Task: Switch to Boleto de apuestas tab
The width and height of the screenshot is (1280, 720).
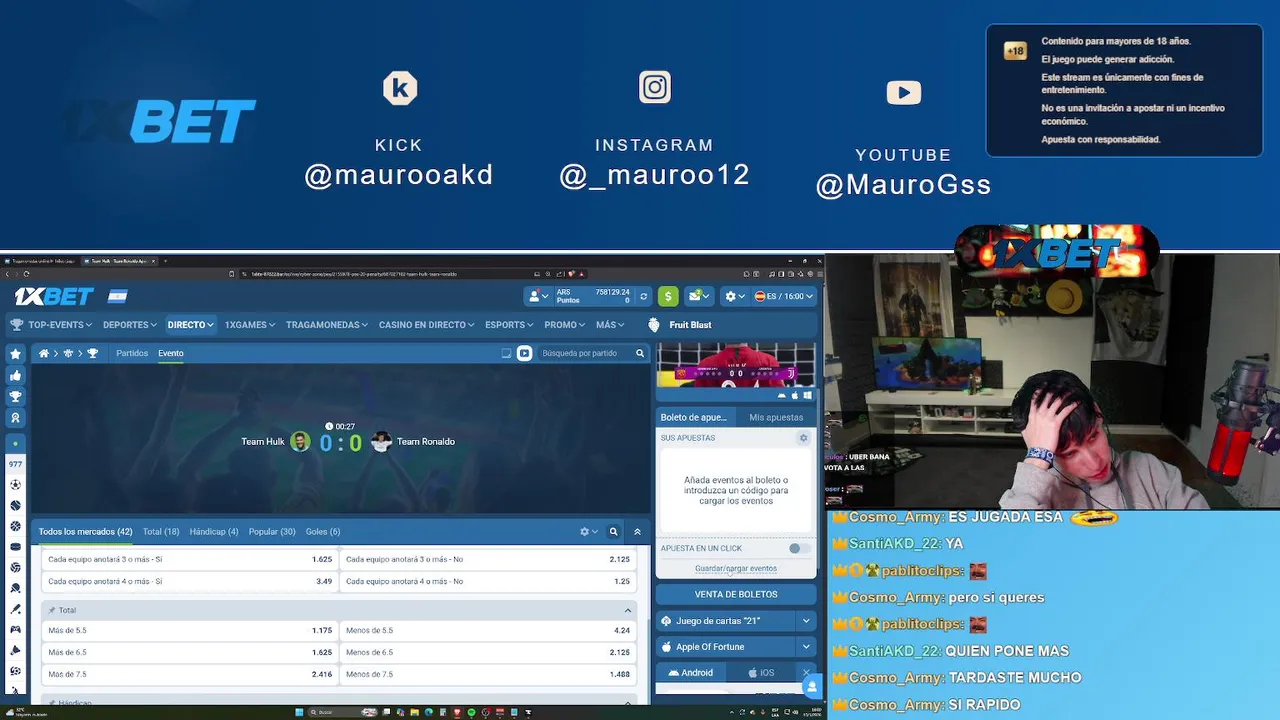Action: [x=694, y=417]
